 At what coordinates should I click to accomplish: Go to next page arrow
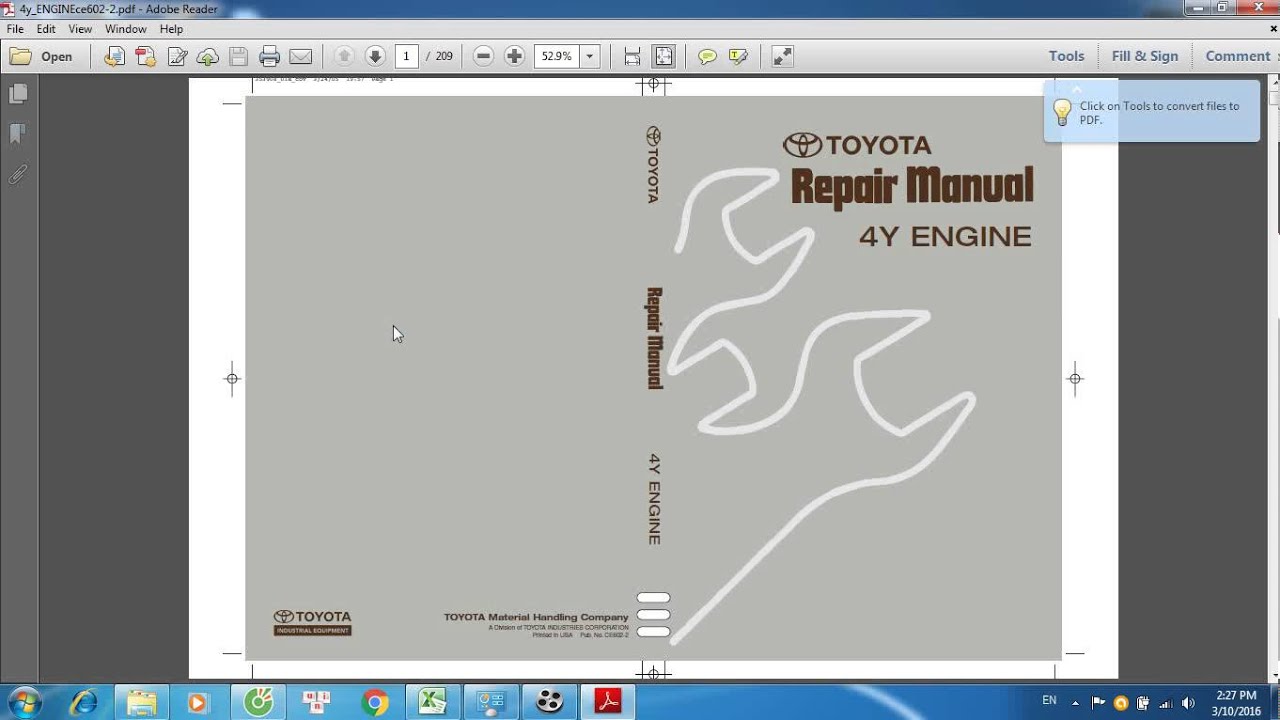pyautogui.click(x=375, y=56)
